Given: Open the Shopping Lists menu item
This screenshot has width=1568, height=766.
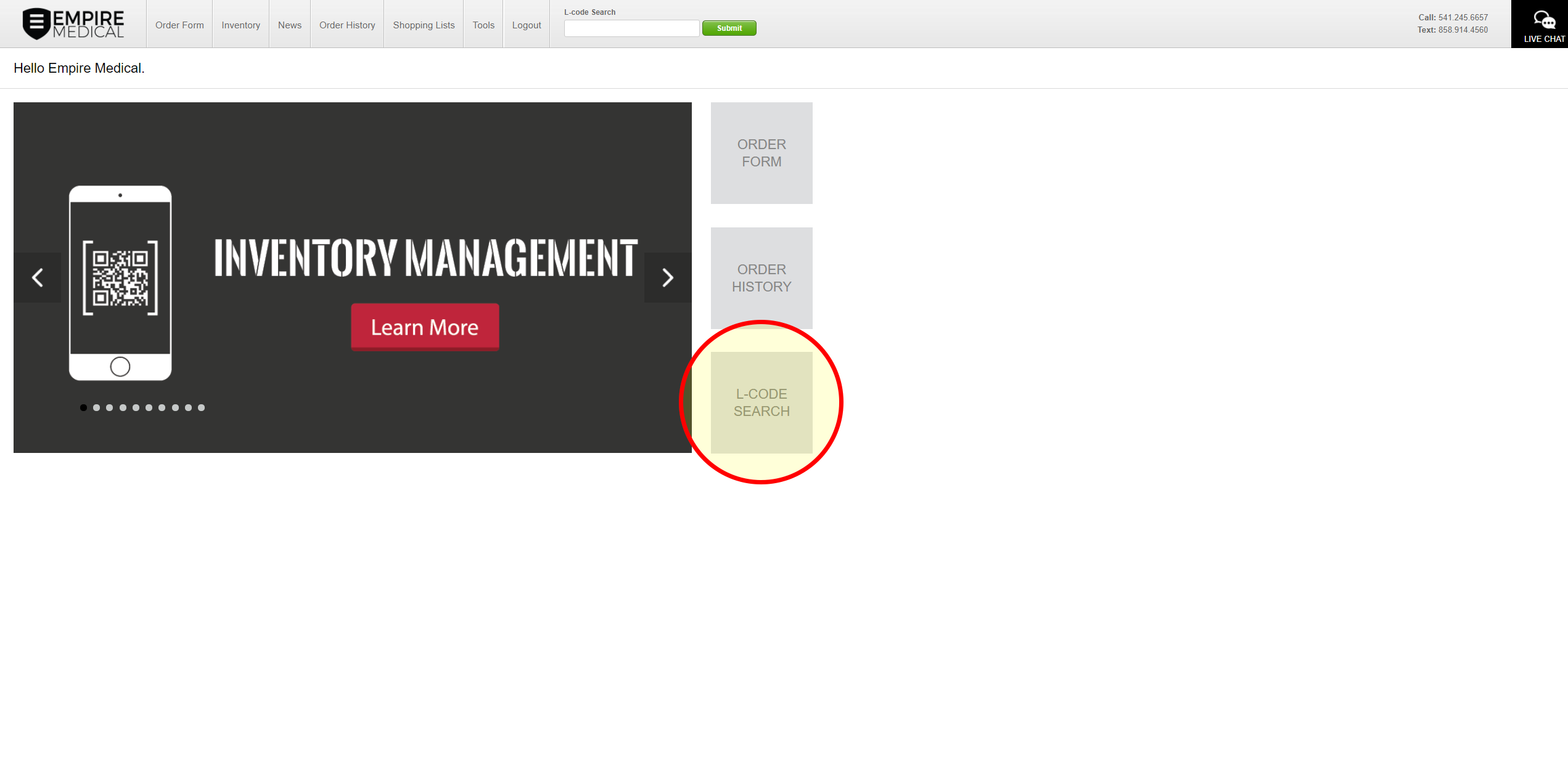Looking at the screenshot, I should (424, 25).
